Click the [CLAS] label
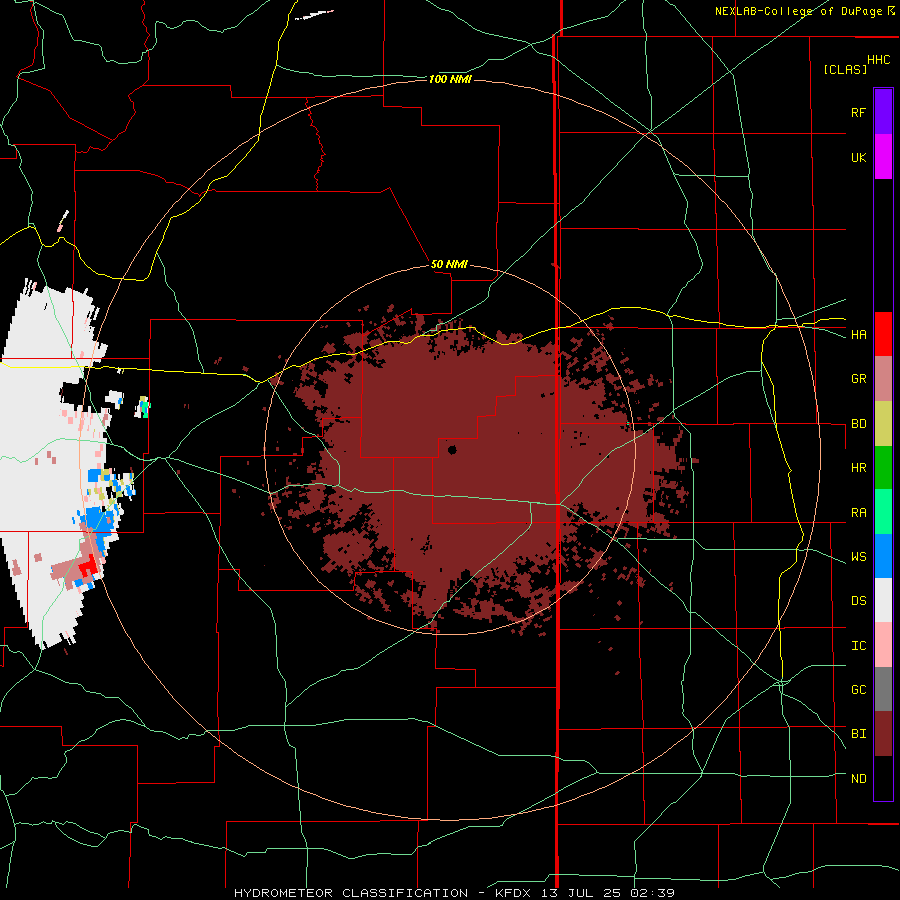900x900 pixels. click(845, 69)
